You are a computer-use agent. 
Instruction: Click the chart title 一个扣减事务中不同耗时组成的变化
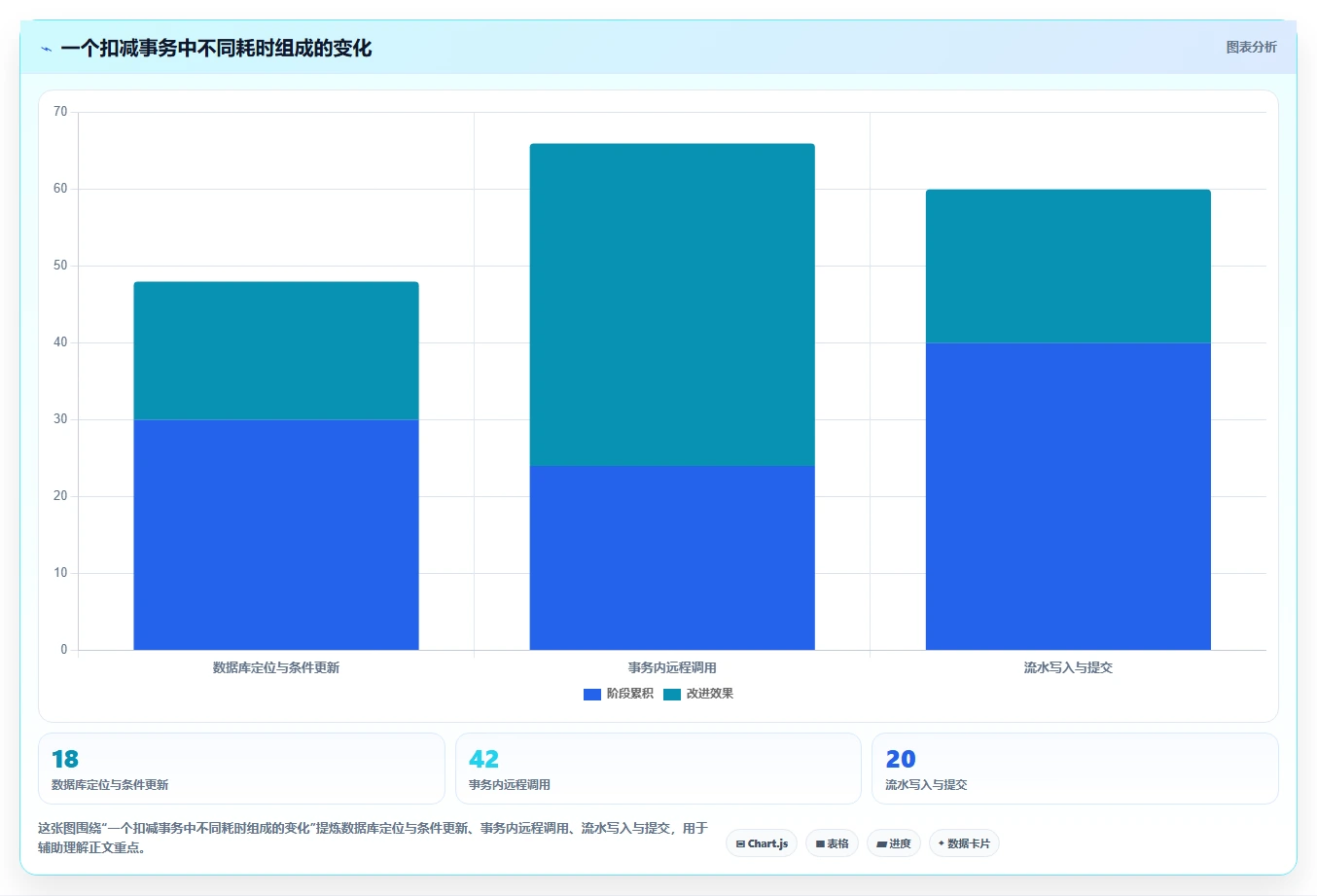[x=216, y=49]
